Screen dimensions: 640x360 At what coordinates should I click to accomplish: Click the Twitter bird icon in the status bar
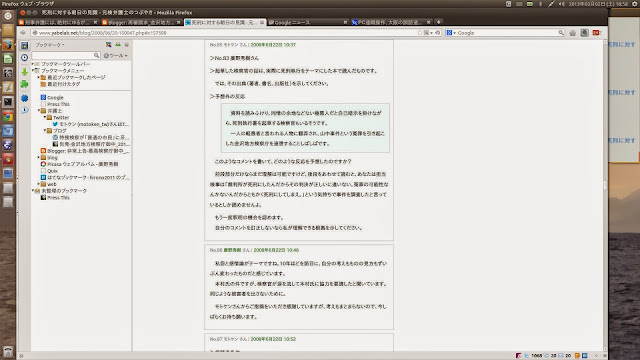[526, 356]
